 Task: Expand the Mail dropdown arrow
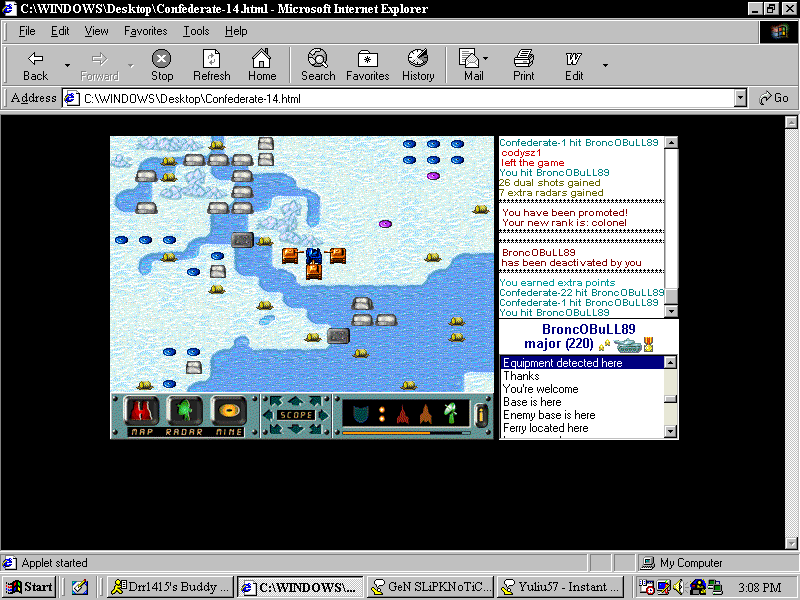point(485,59)
